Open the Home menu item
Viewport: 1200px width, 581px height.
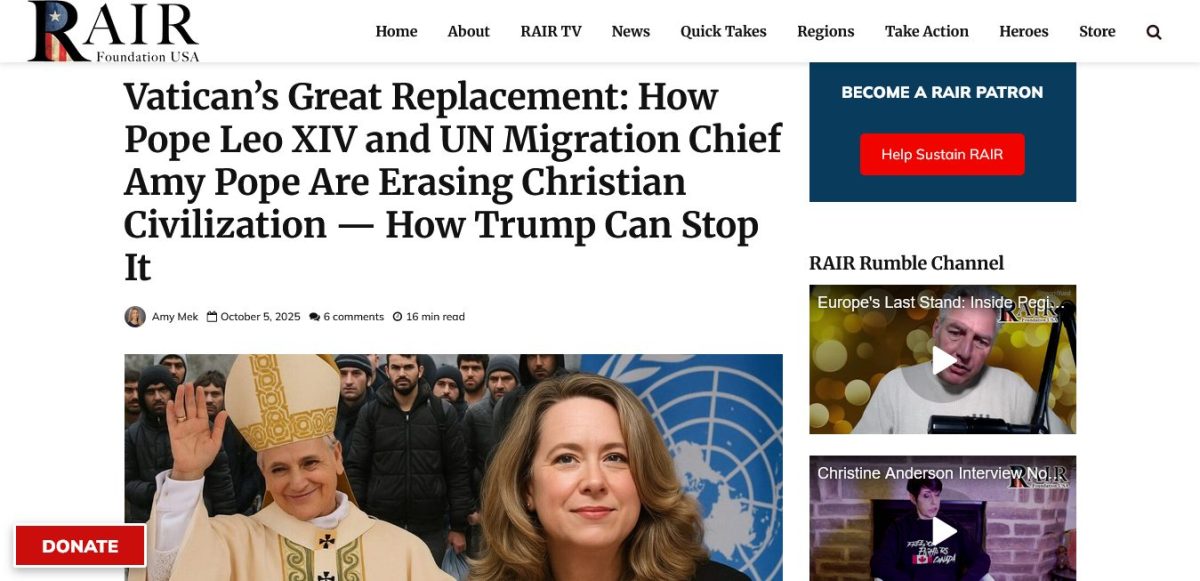(396, 31)
